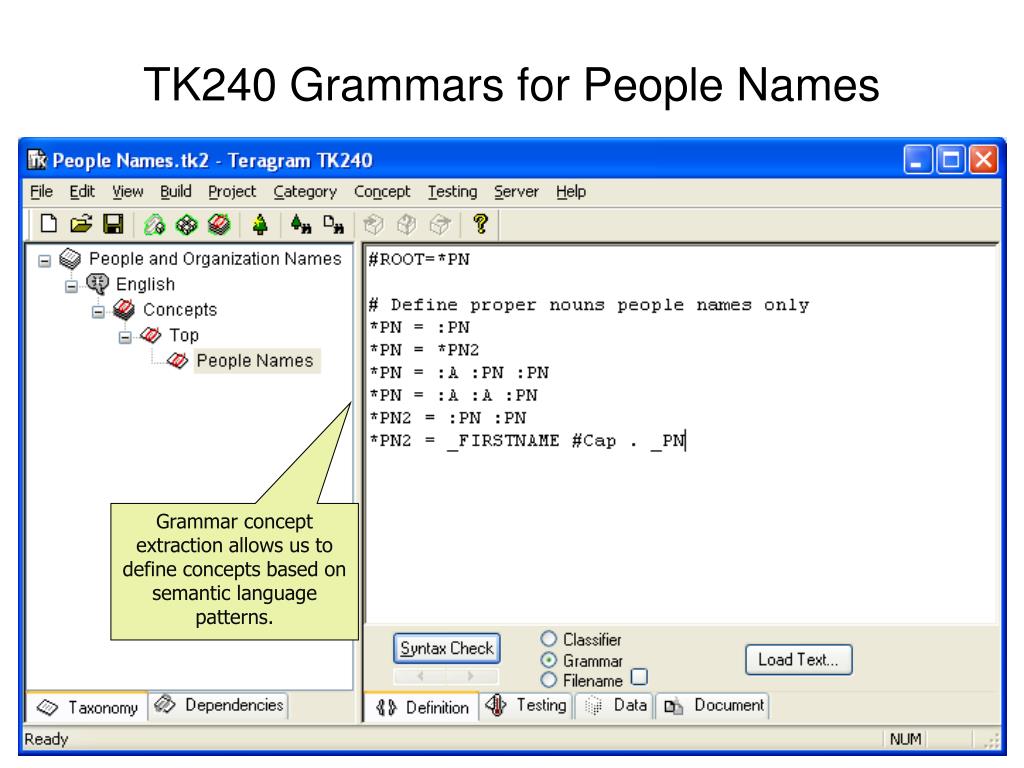Click the book icon of People and Organization Names
Viewport: 1024px width, 768px height.
70,259
